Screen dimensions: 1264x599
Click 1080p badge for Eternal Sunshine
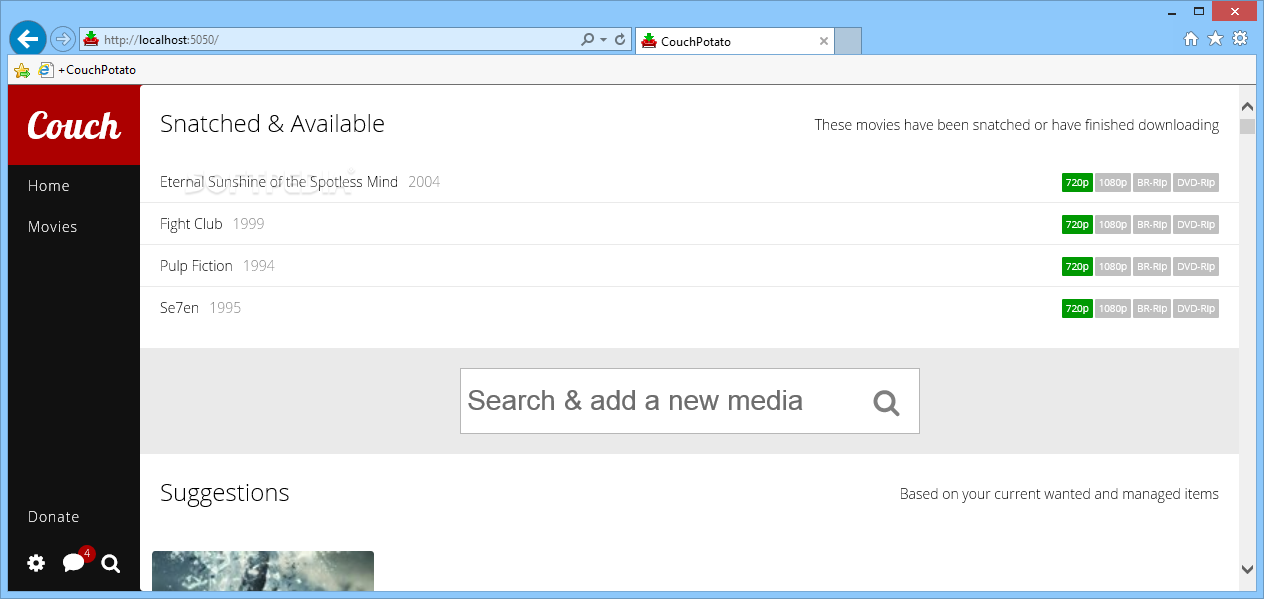[x=1113, y=183]
